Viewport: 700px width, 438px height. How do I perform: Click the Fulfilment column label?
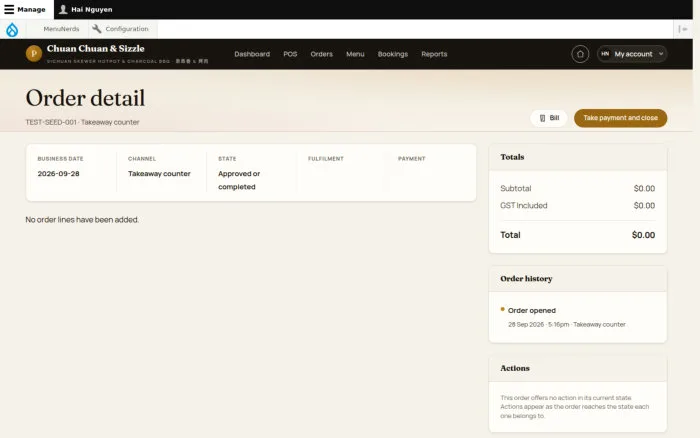pyautogui.click(x=326, y=159)
